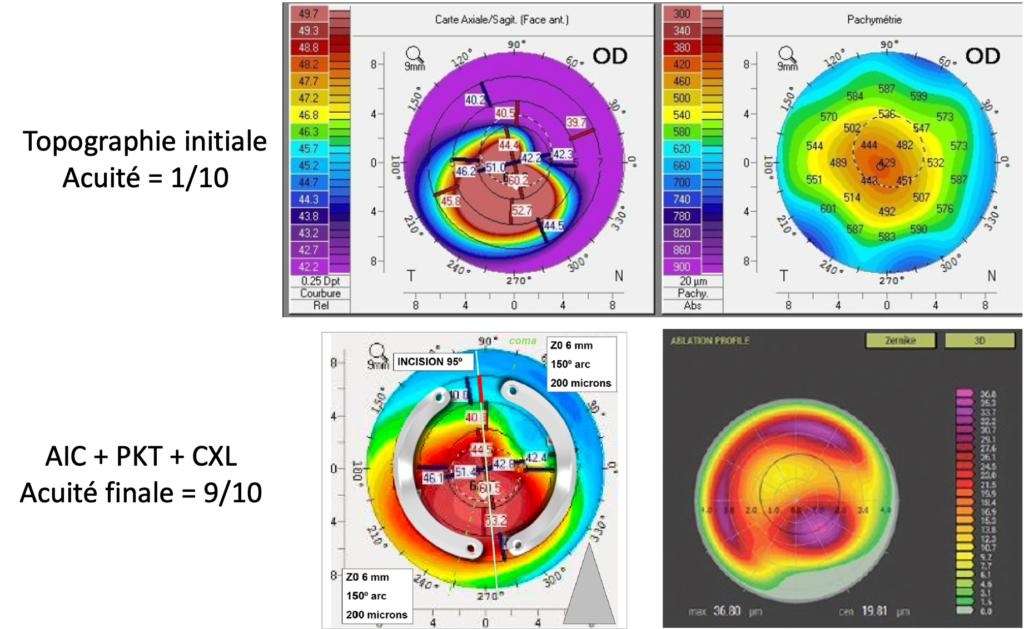
Task: Click the 601 pachymetry reading
Action: click(828, 208)
